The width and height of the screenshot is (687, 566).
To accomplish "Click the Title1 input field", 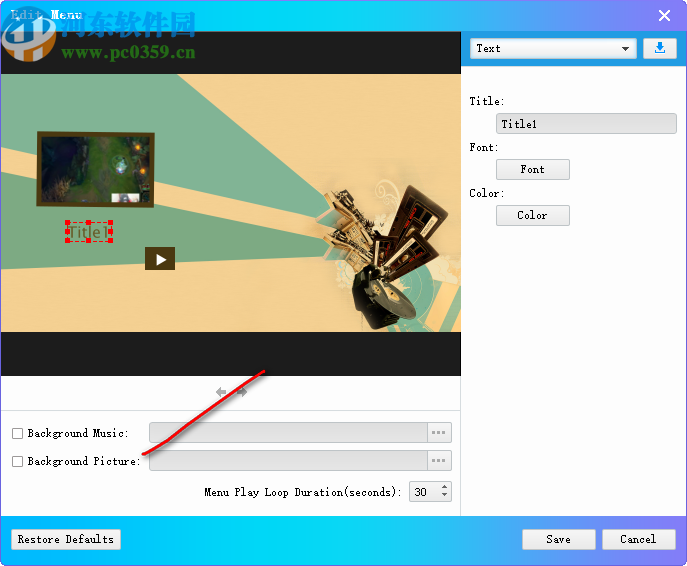I will (586, 124).
